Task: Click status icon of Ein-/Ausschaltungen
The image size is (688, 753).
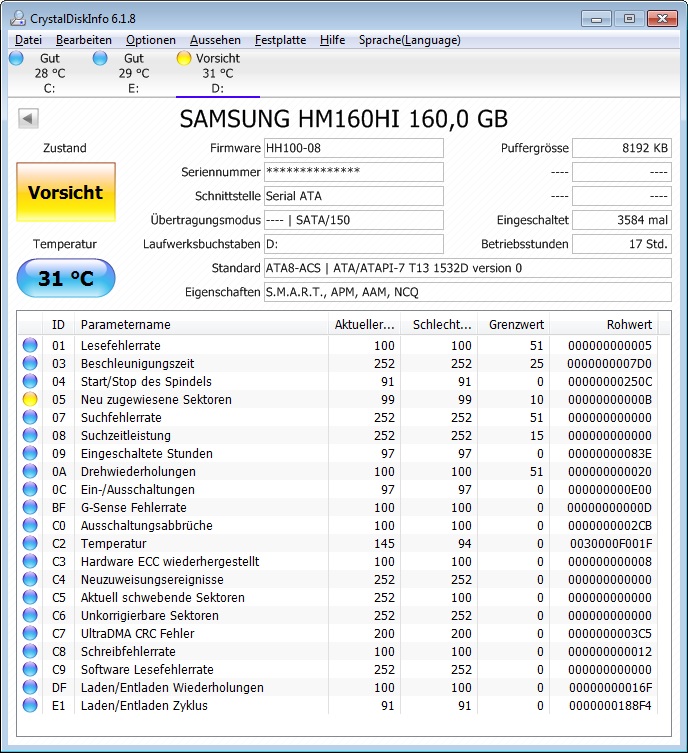Action: tap(30, 489)
